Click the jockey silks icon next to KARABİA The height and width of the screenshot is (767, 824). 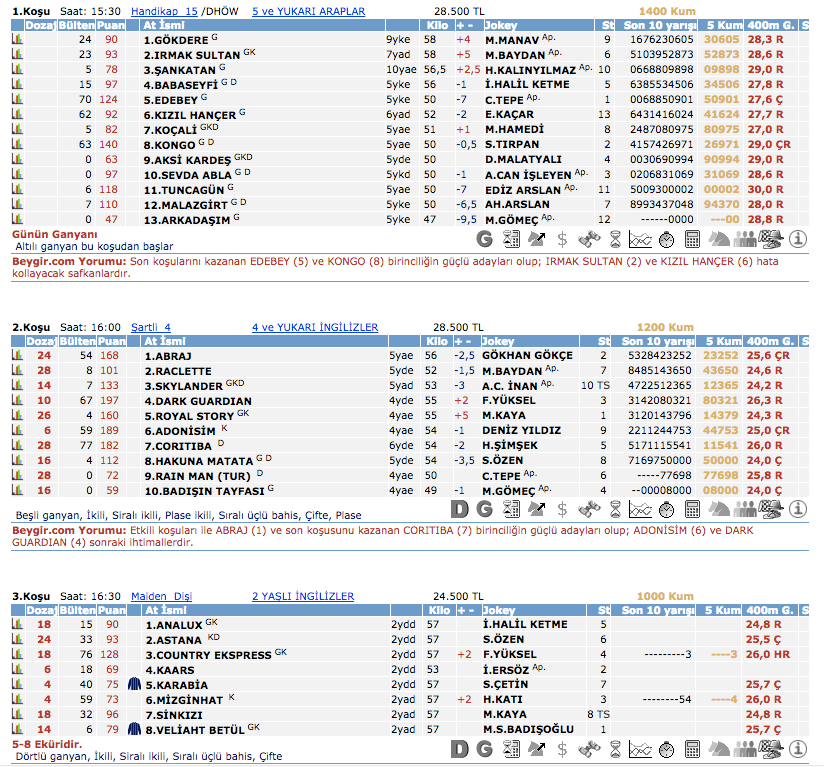pos(135,685)
